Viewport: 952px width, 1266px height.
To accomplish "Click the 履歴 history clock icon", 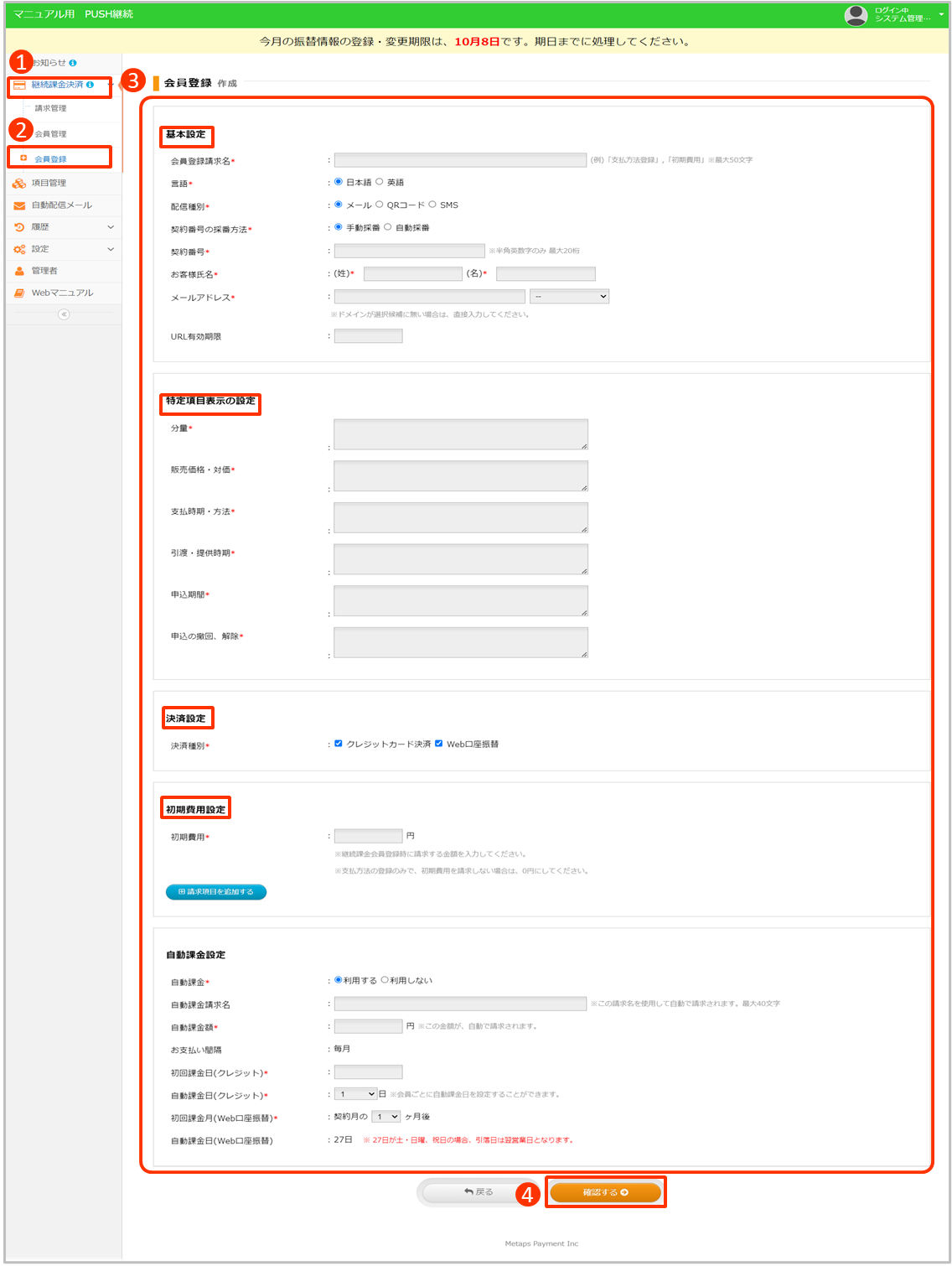I will coord(19,227).
